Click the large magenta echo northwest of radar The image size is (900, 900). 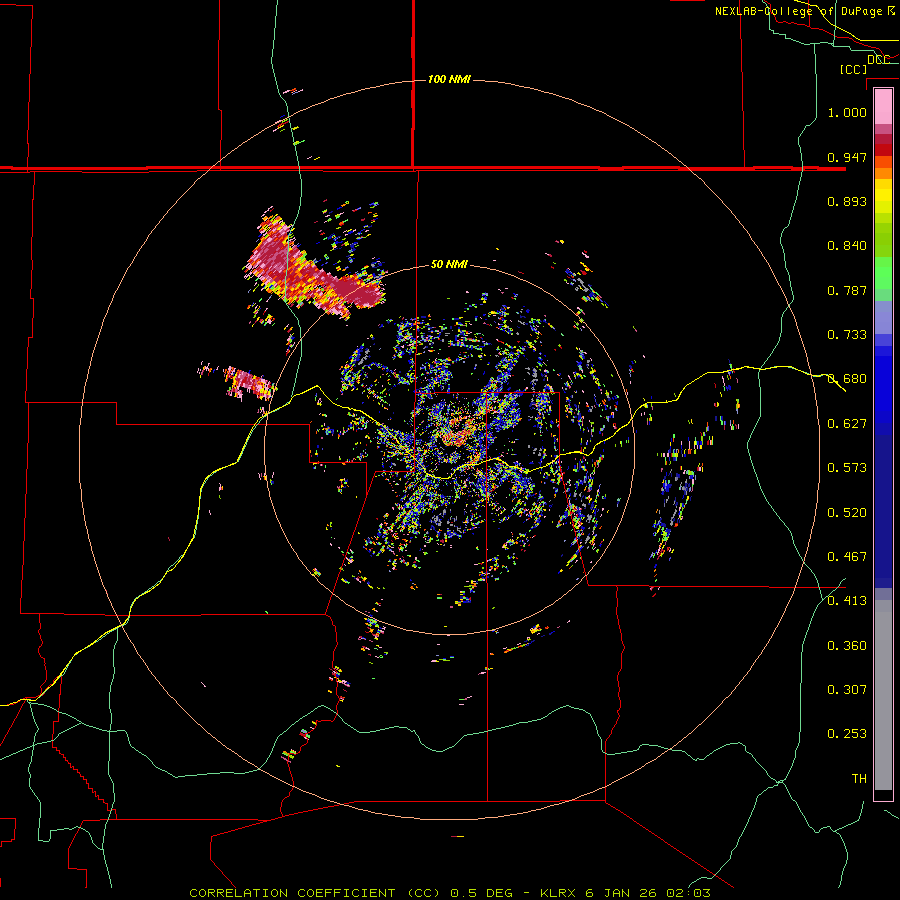coord(313,266)
